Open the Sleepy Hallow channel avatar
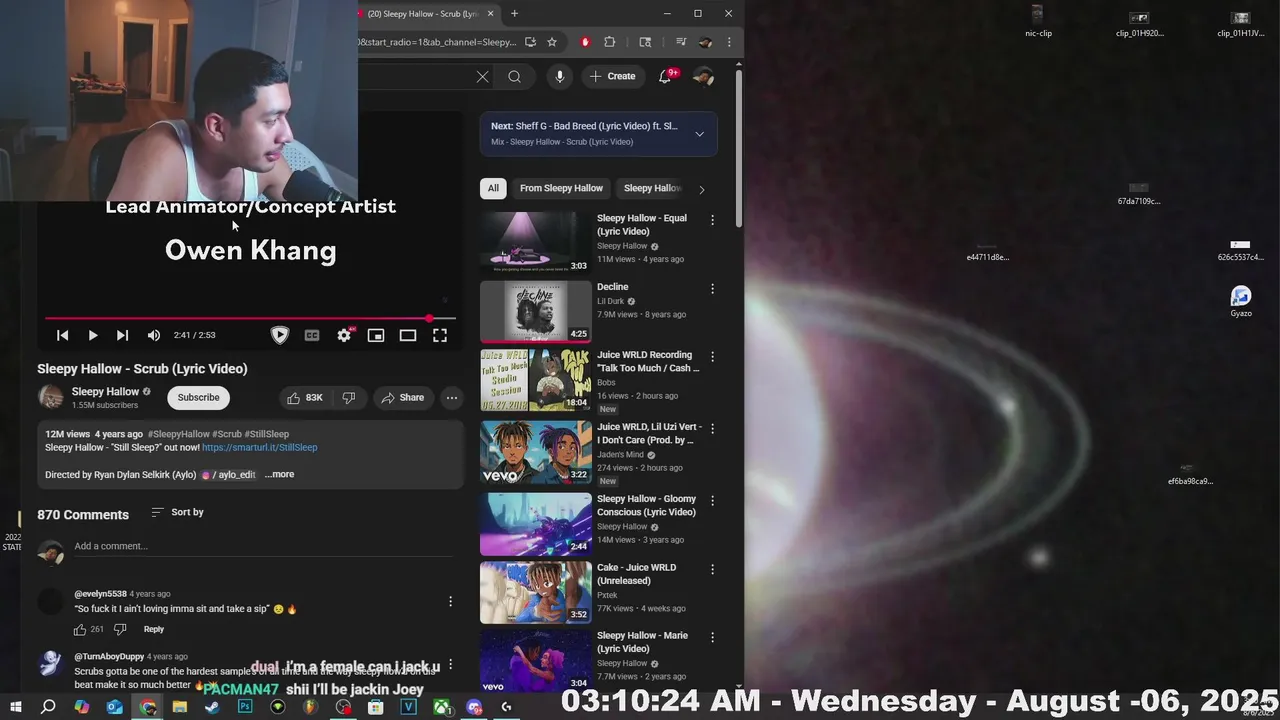The width and height of the screenshot is (1280, 720). click(50, 398)
